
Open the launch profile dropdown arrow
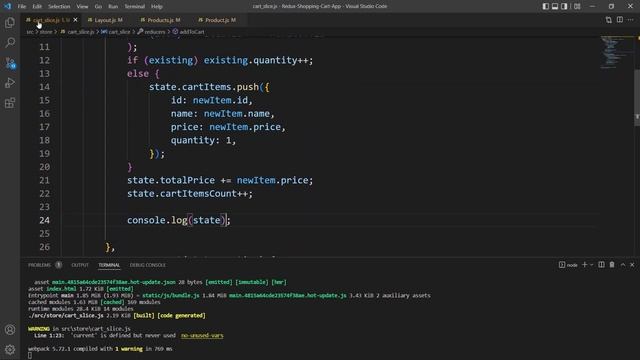(x=591, y=265)
